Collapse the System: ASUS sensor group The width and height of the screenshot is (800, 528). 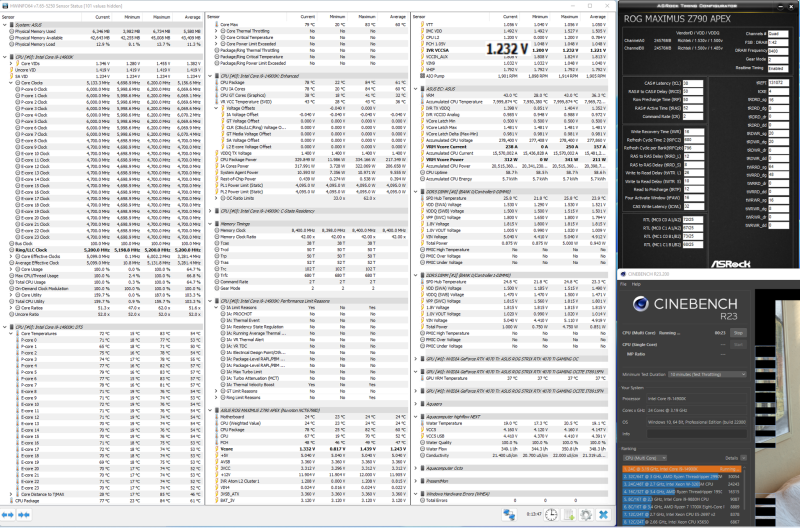pos(5,24)
